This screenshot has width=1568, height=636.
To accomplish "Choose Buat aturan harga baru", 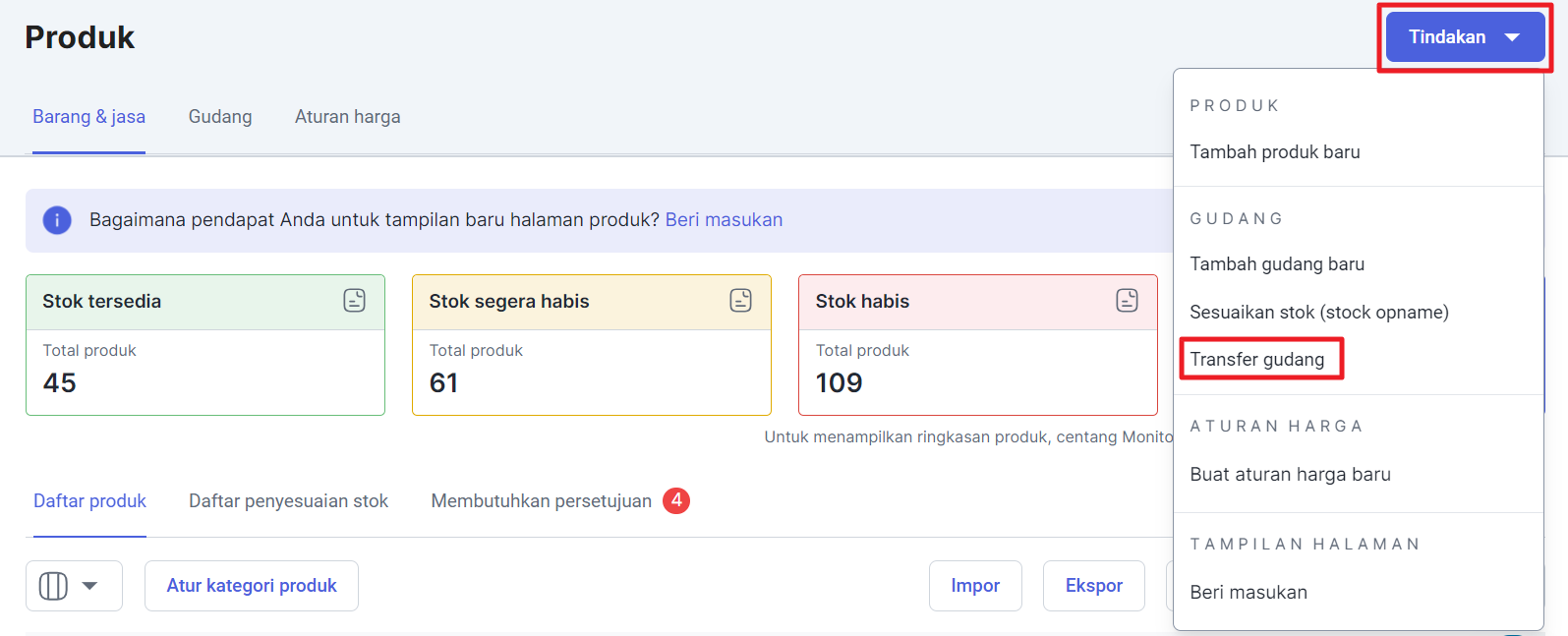I will [1290, 475].
